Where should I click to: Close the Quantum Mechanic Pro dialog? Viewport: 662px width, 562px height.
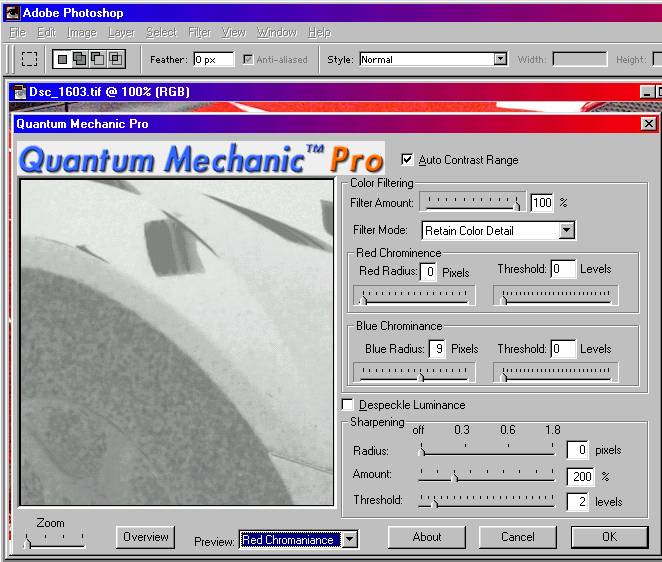648,124
